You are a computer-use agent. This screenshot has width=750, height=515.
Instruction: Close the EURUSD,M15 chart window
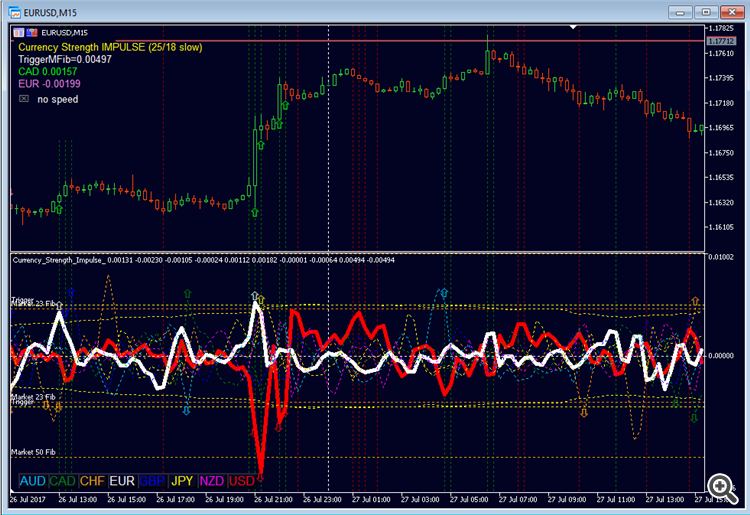coord(731,12)
